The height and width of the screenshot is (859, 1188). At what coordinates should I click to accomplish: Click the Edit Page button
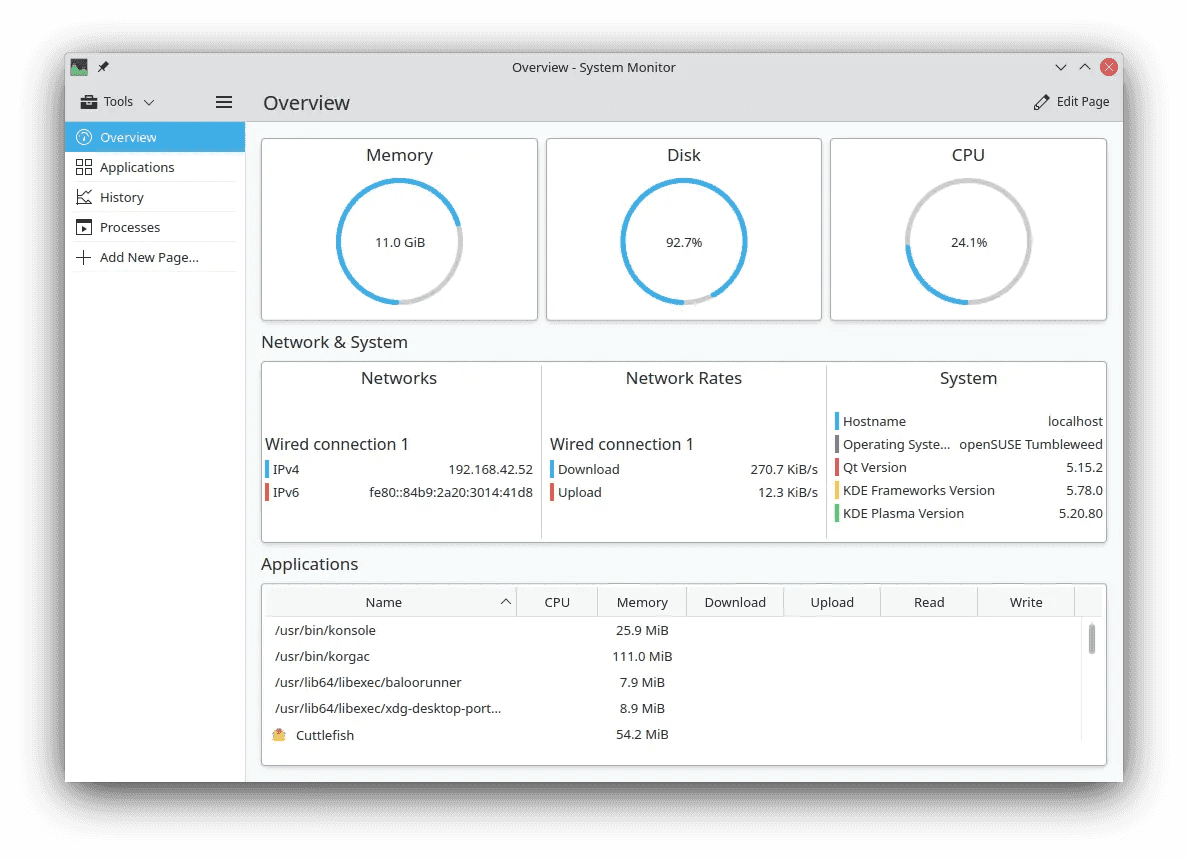pos(1072,101)
